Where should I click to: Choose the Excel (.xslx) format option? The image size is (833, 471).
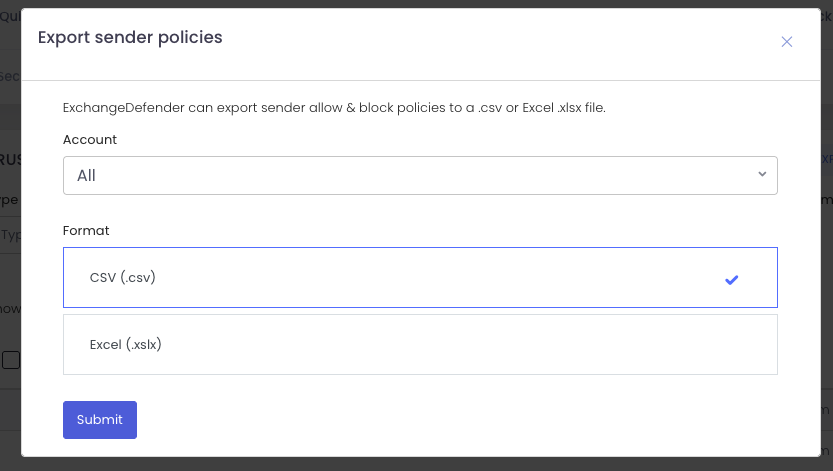(x=420, y=345)
